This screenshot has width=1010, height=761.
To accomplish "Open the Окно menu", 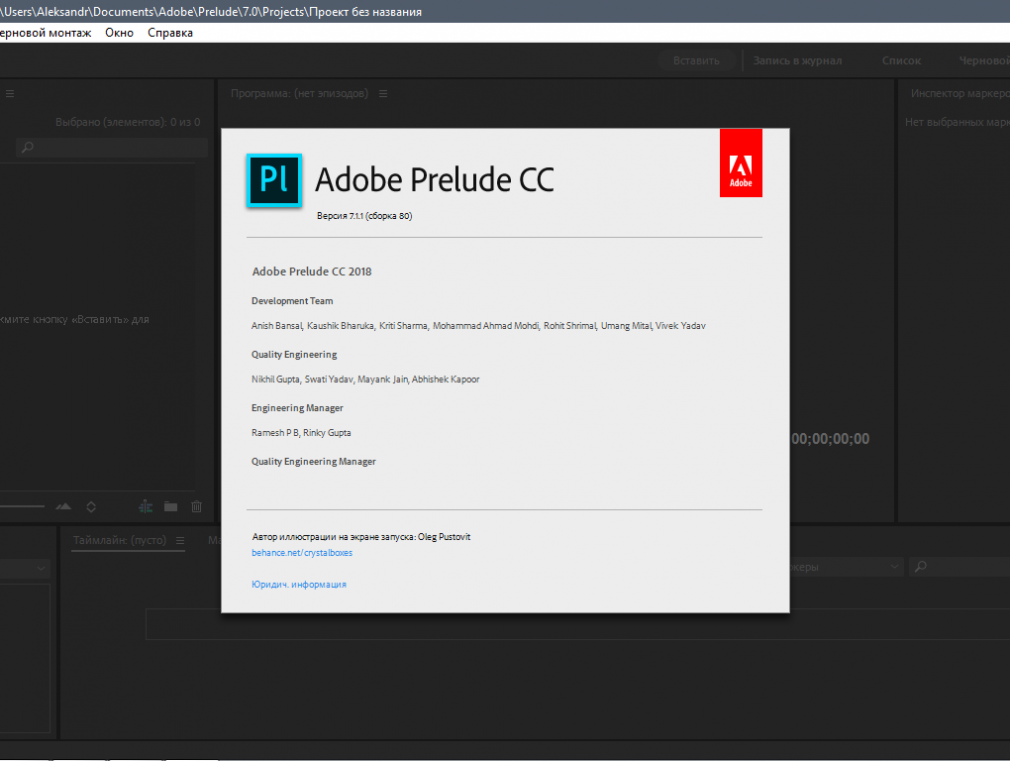I will click(x=119, y=33).
